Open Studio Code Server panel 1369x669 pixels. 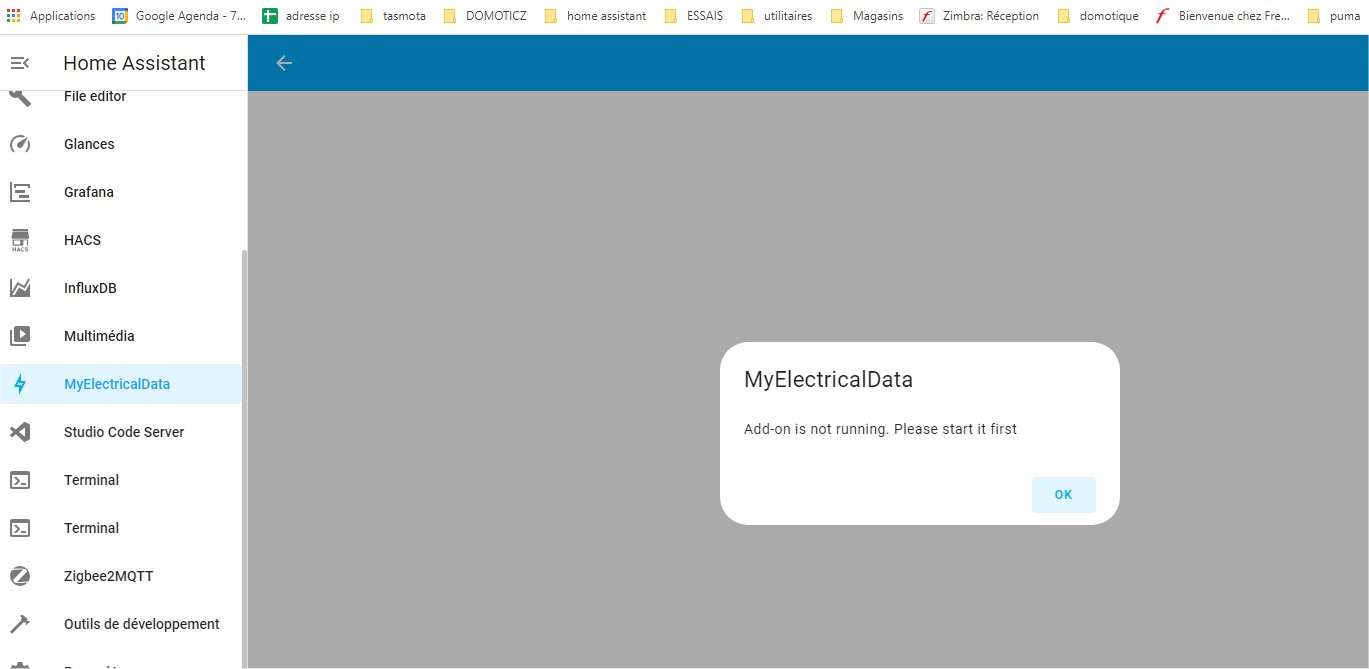coord(121,432)
